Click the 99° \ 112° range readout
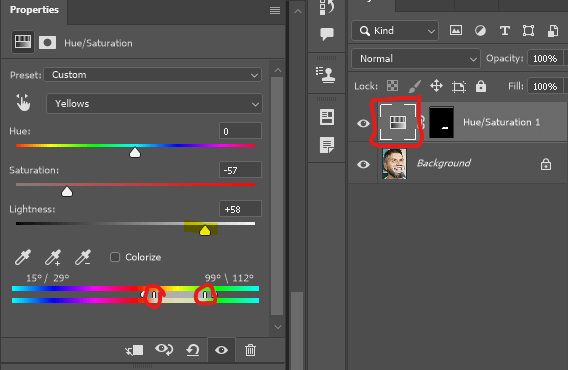The width and height of the screenshot is (568, 370). [x=229, y=278]
